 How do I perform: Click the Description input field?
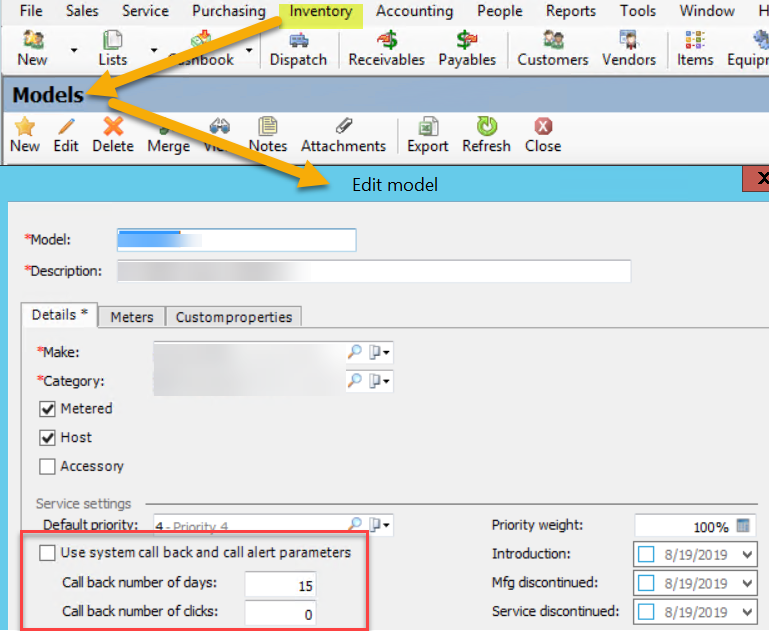coord(374,271)
